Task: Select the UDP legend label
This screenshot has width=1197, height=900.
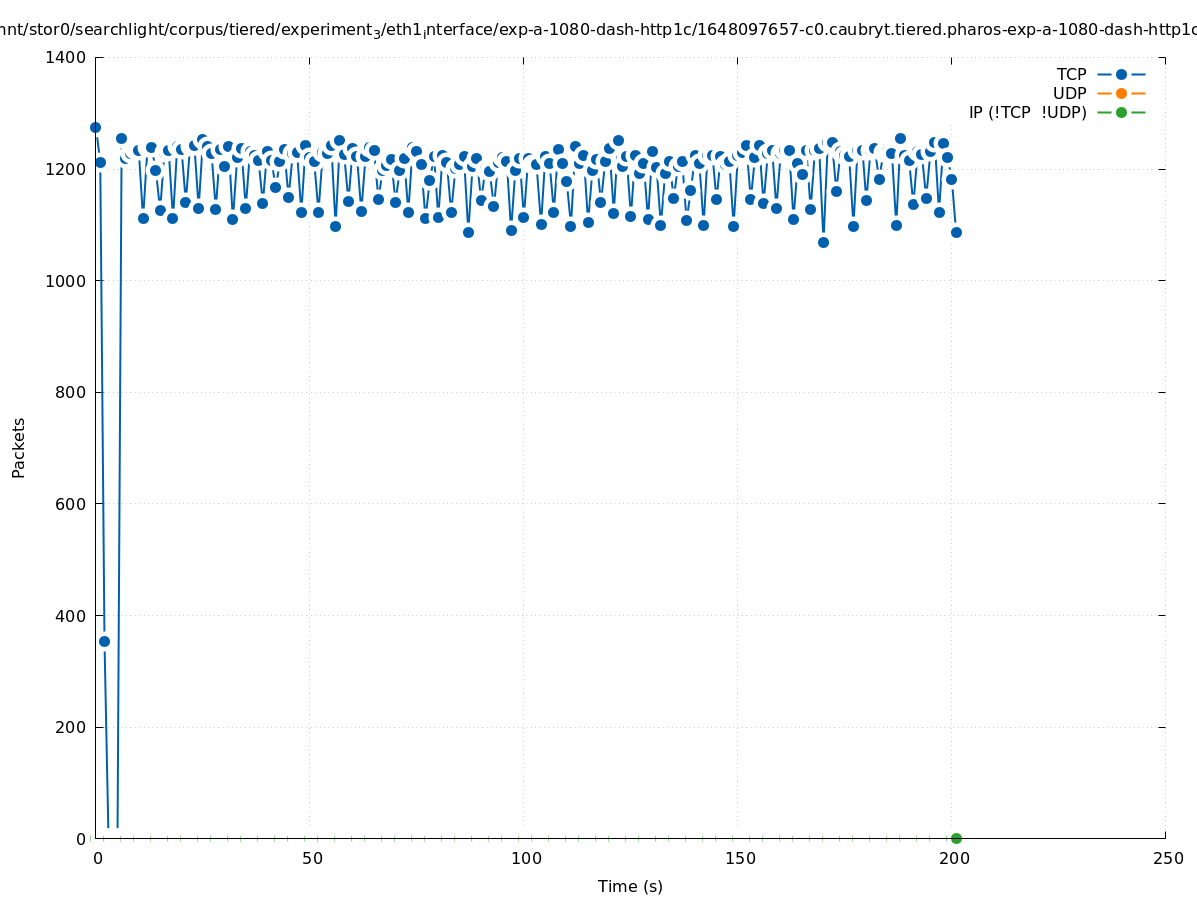Action: [1069, 94]
